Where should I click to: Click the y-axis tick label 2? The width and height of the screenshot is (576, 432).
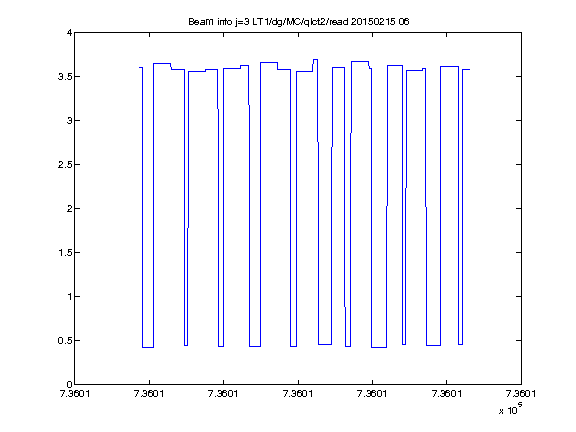click(x=69, y=209)
